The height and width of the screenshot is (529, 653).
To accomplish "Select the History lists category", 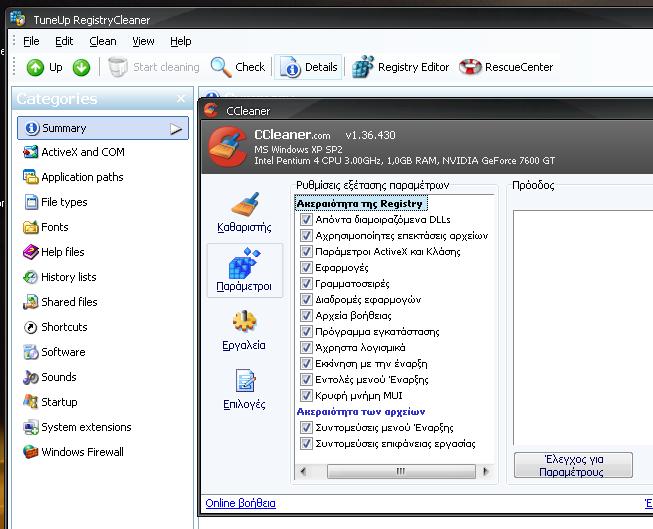I will tap(60, 277).
